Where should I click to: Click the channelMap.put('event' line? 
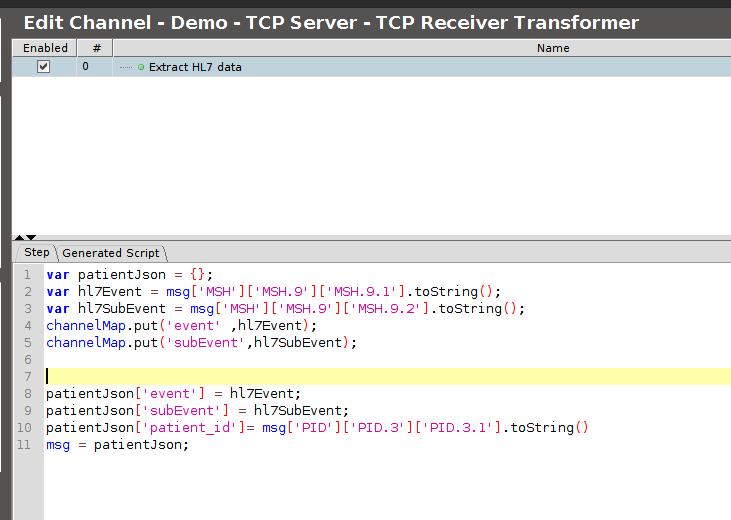pos(181,326)
